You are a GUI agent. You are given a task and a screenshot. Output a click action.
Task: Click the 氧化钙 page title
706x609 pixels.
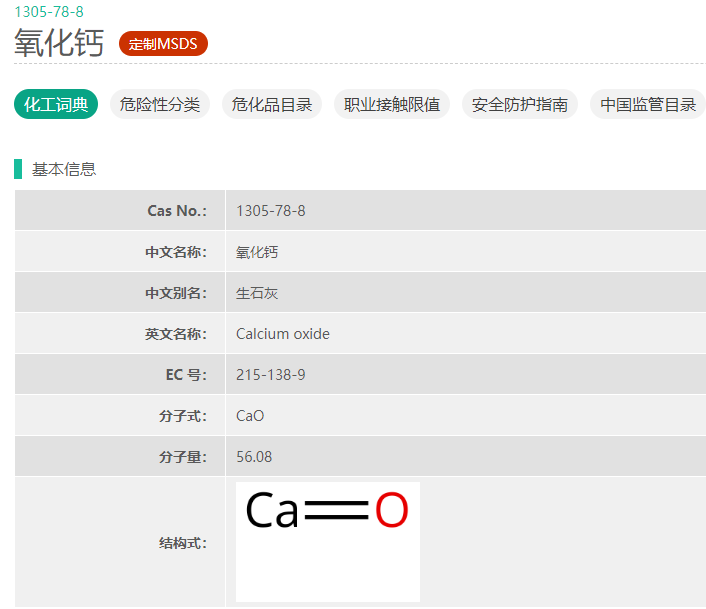59,44
